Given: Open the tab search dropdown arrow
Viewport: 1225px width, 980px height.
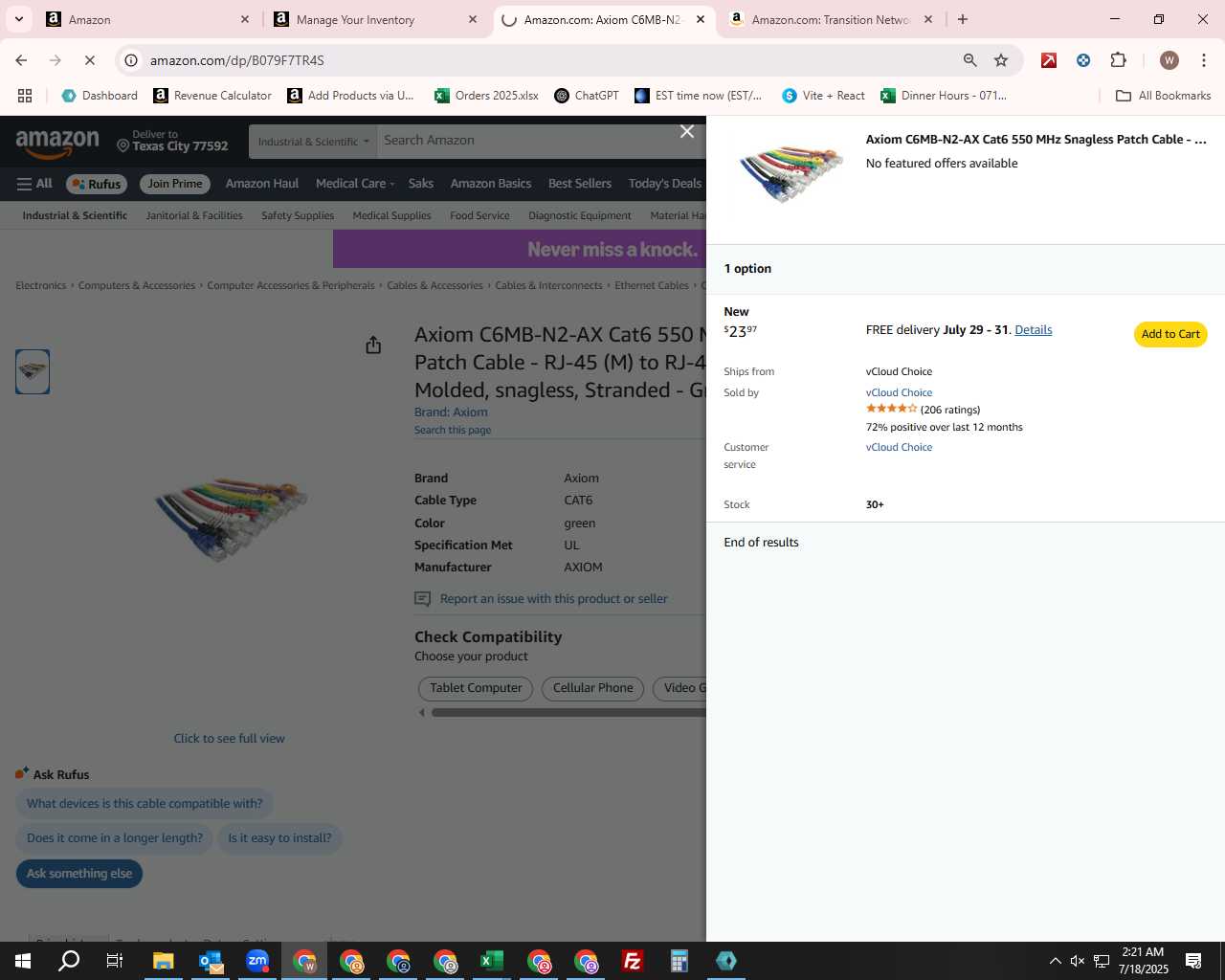Looking at the screenshot, I should [x=19, y=19].
